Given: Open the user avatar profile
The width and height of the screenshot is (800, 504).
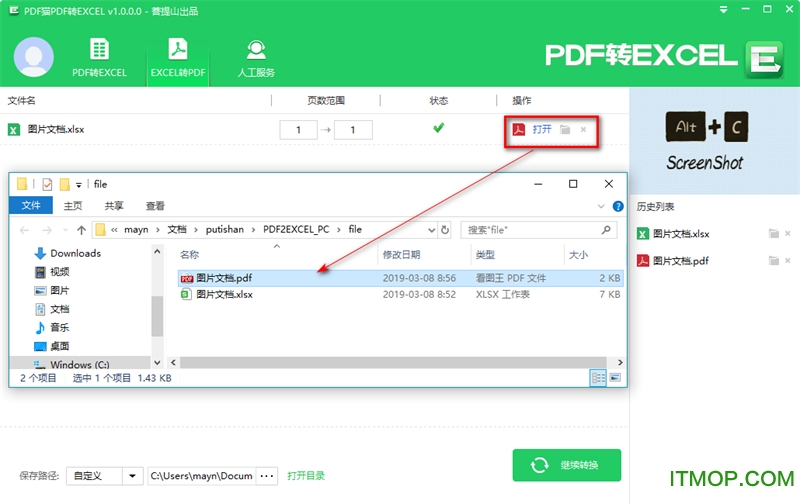Looking at the screenshot, I should (34, 57).
